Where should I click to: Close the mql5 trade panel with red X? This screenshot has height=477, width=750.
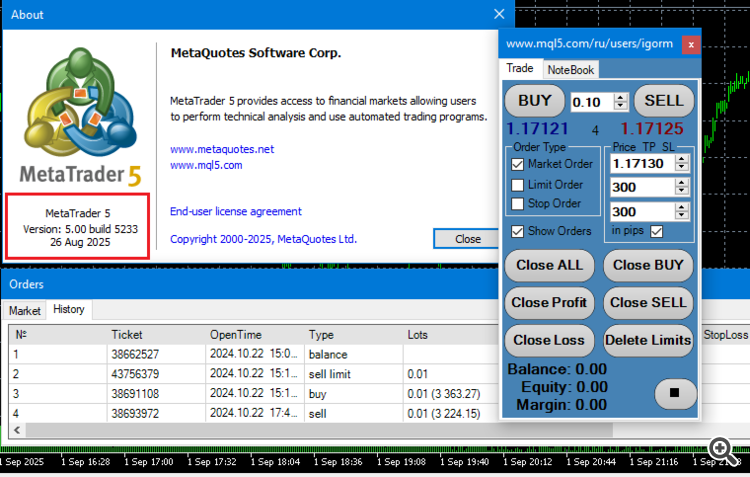[x=691, y=44]
